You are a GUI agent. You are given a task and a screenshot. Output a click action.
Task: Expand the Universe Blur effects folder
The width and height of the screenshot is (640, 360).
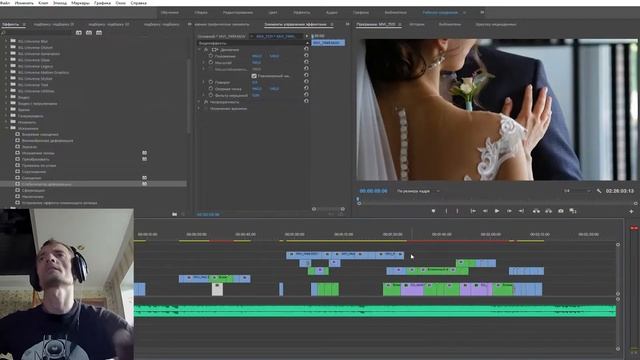[7, 41]
